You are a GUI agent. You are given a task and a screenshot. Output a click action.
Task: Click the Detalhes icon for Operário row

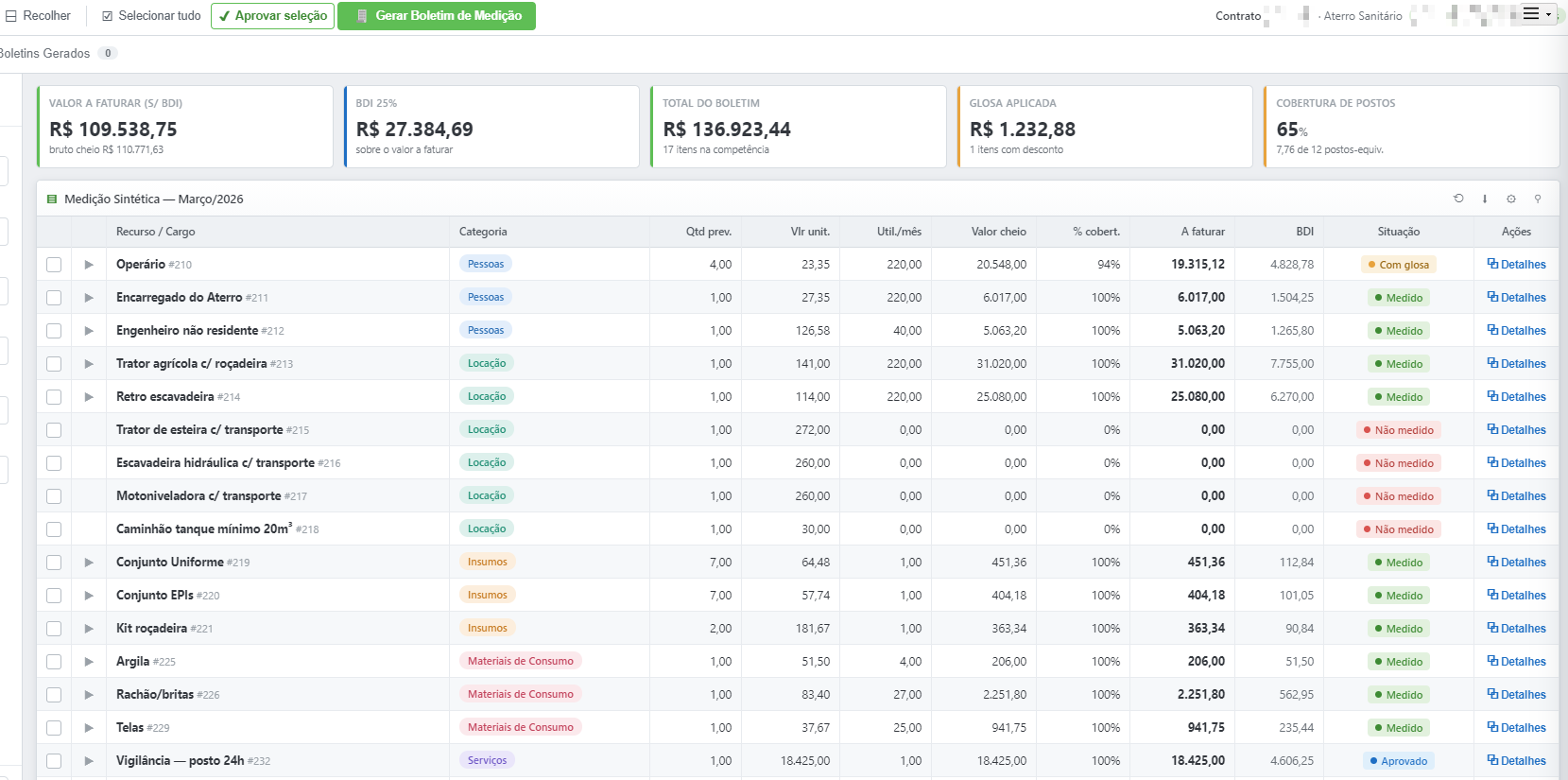1492,264
